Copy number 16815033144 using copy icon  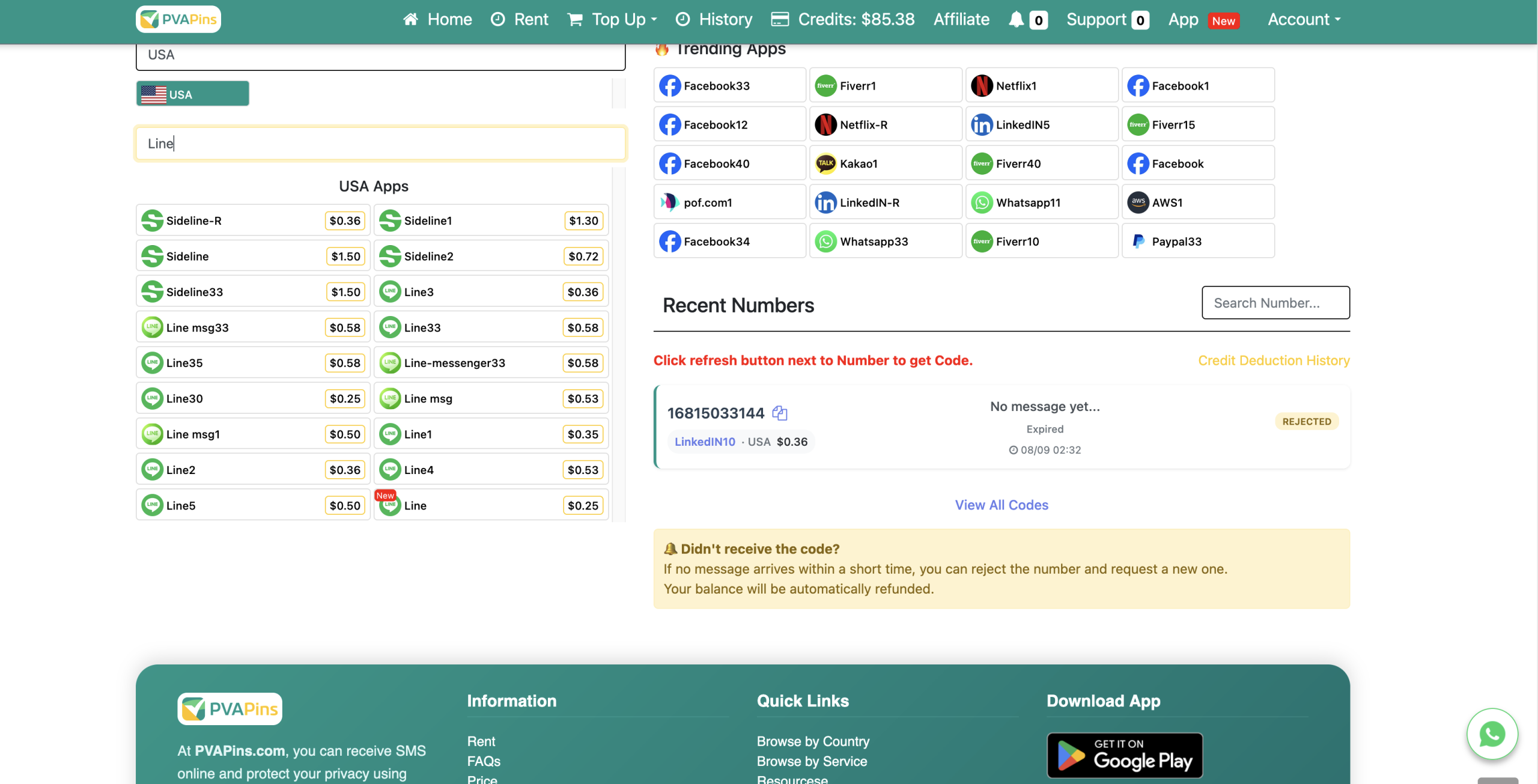780,413
